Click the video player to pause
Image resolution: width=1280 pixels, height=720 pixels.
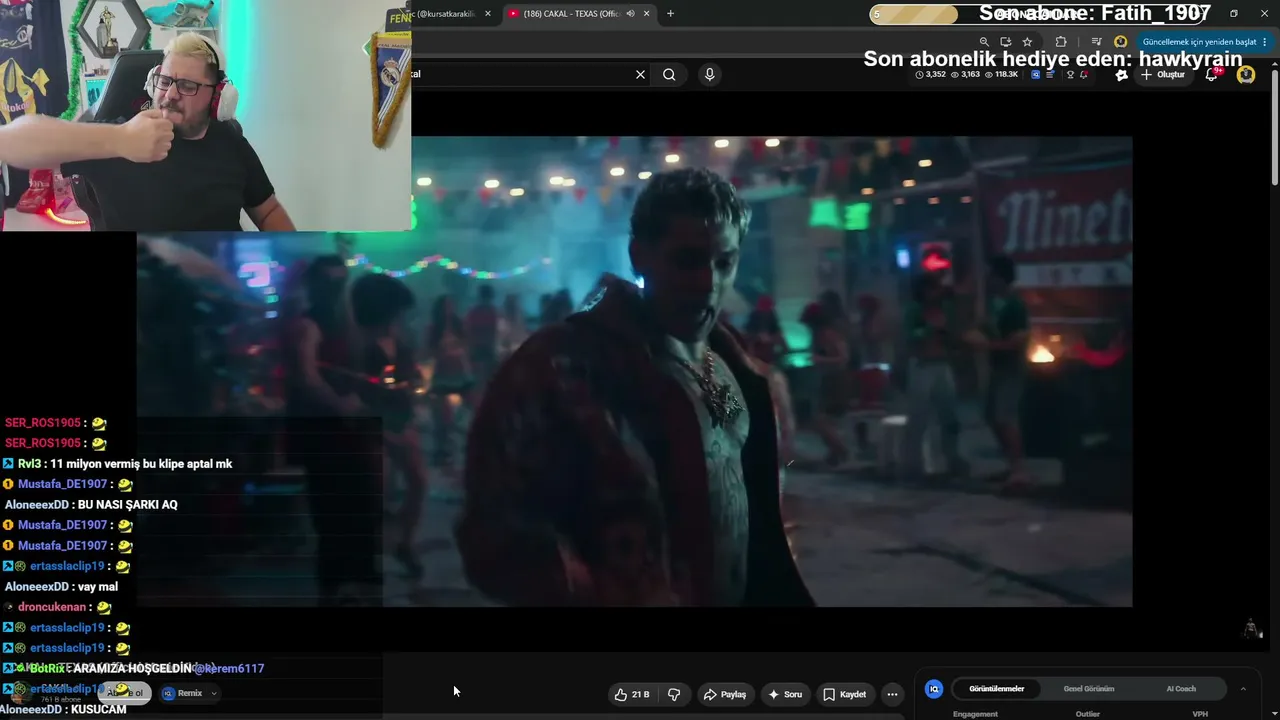click(x=634, y=371)
